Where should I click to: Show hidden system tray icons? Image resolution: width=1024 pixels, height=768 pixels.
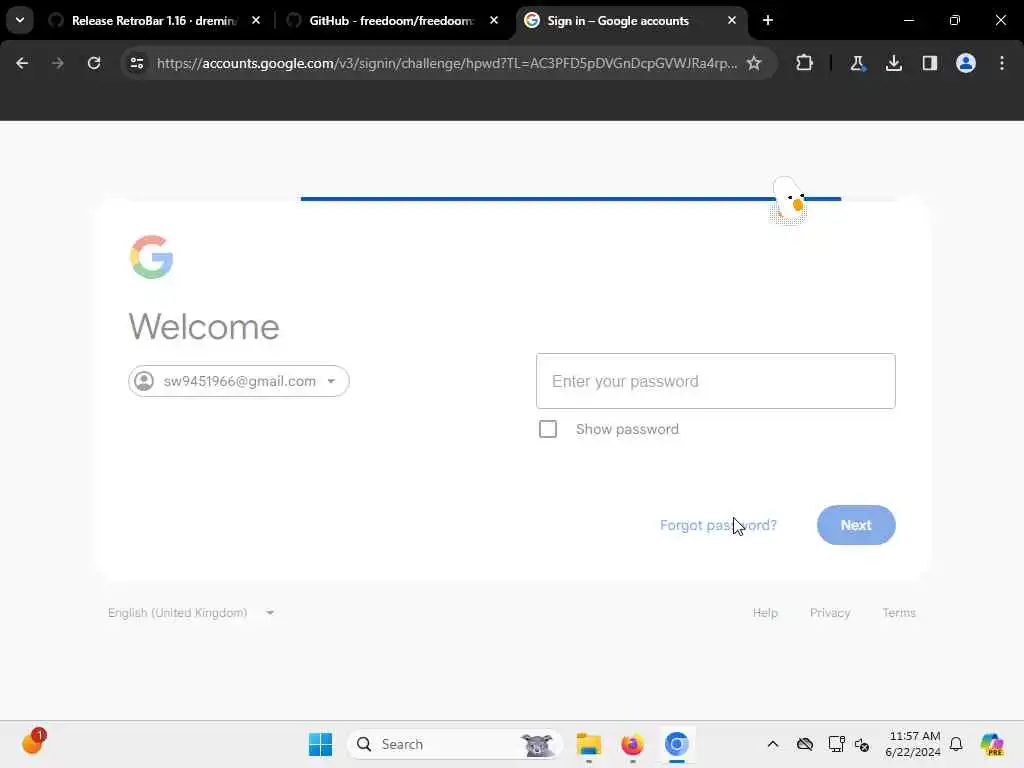point(773,744)
